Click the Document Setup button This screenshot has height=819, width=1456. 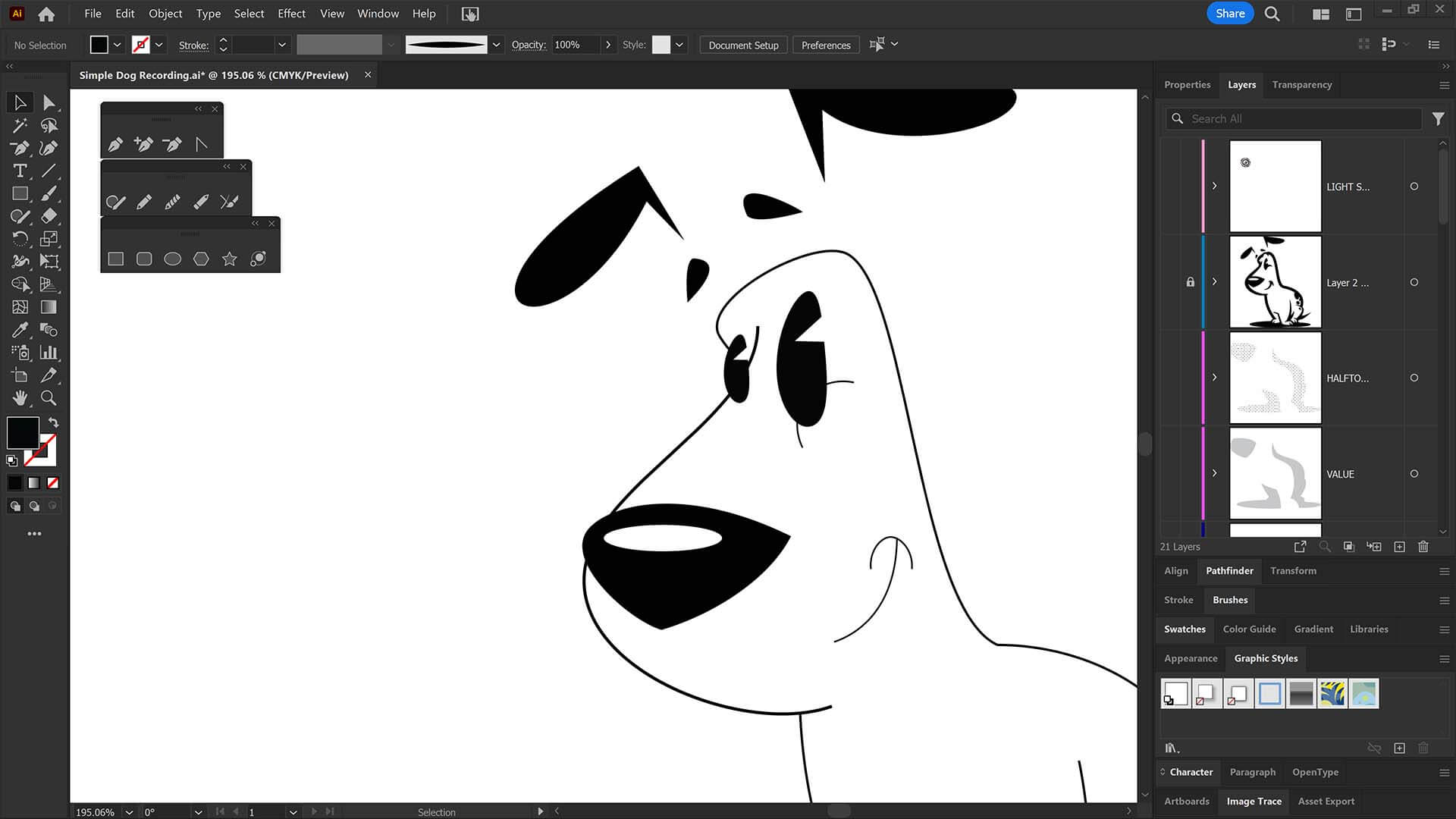pos(743,45)
